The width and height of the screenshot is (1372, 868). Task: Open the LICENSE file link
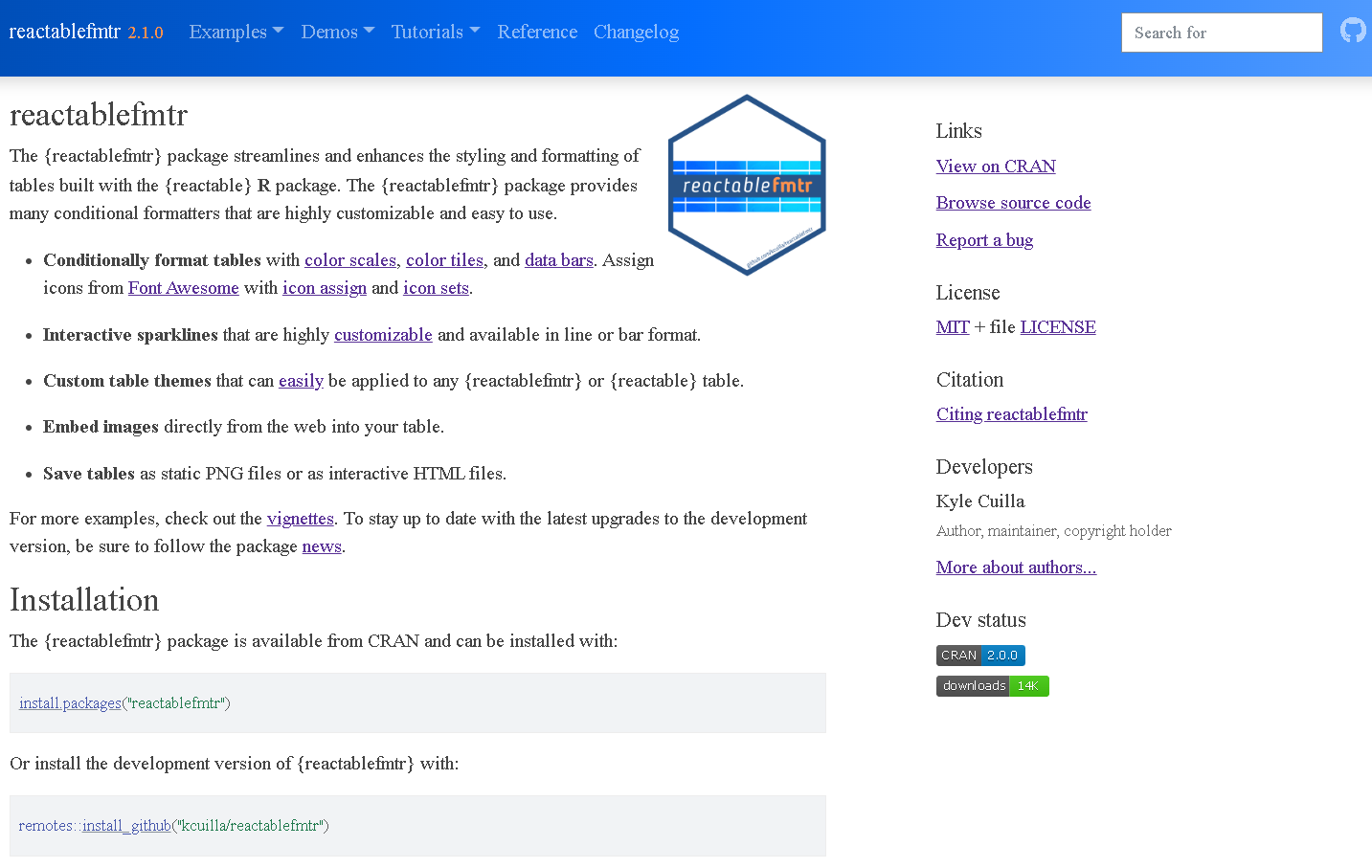pyautogui.click(x=1058, y=327)
